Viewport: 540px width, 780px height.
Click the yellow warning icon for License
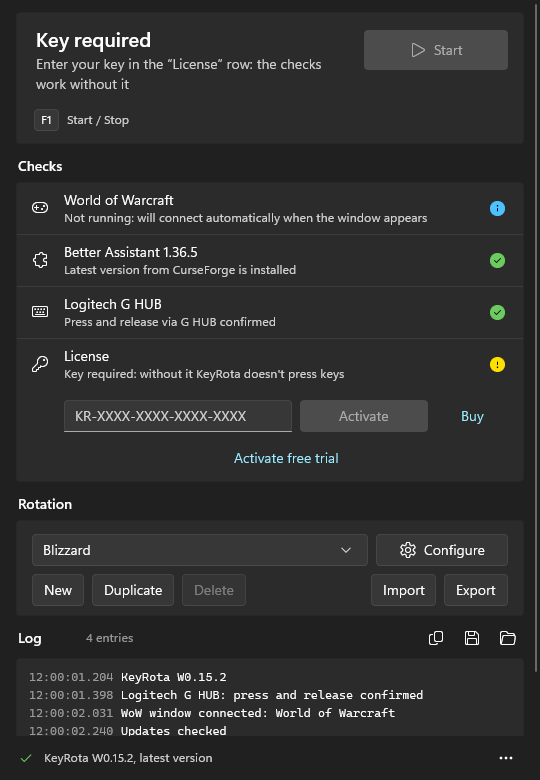tap(497, 365)
